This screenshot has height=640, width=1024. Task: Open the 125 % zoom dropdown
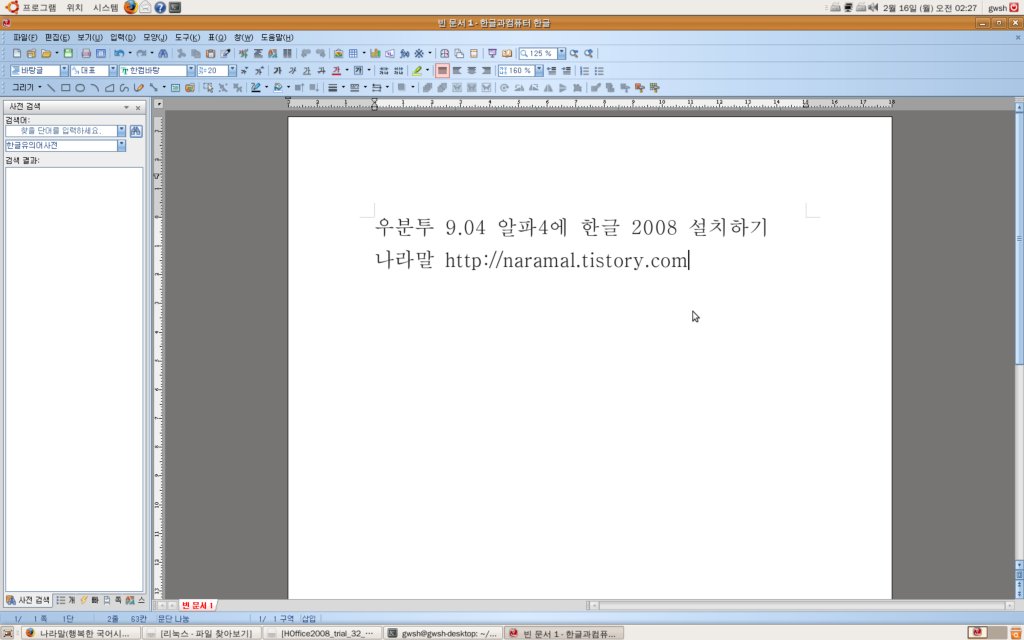click(x=561, y=54)
